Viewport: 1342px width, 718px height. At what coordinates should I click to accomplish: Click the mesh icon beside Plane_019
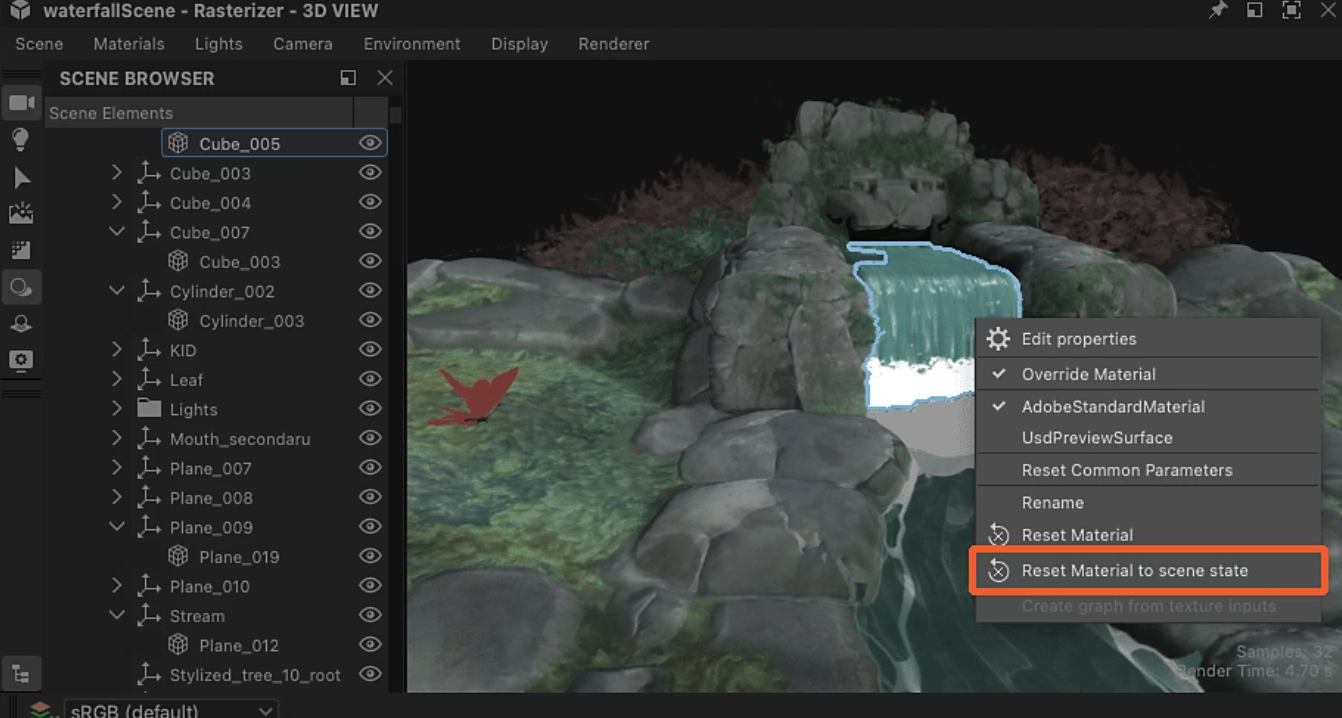point(178,556)
